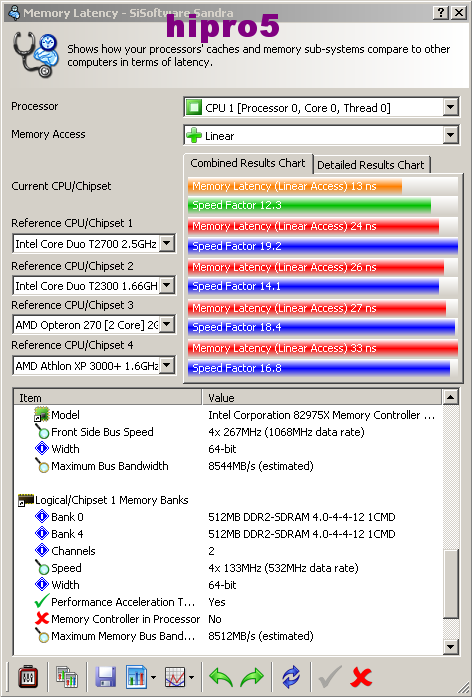This screenshot has width=472, height=697.
Task: Open line graph icon dropdown arrow
Action: 192,677
